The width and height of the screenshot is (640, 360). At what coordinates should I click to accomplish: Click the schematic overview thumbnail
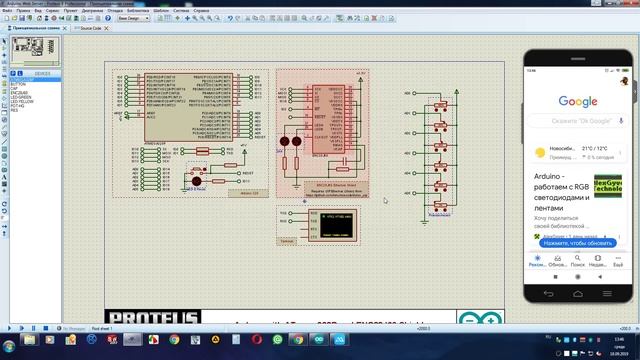(35, 51)
